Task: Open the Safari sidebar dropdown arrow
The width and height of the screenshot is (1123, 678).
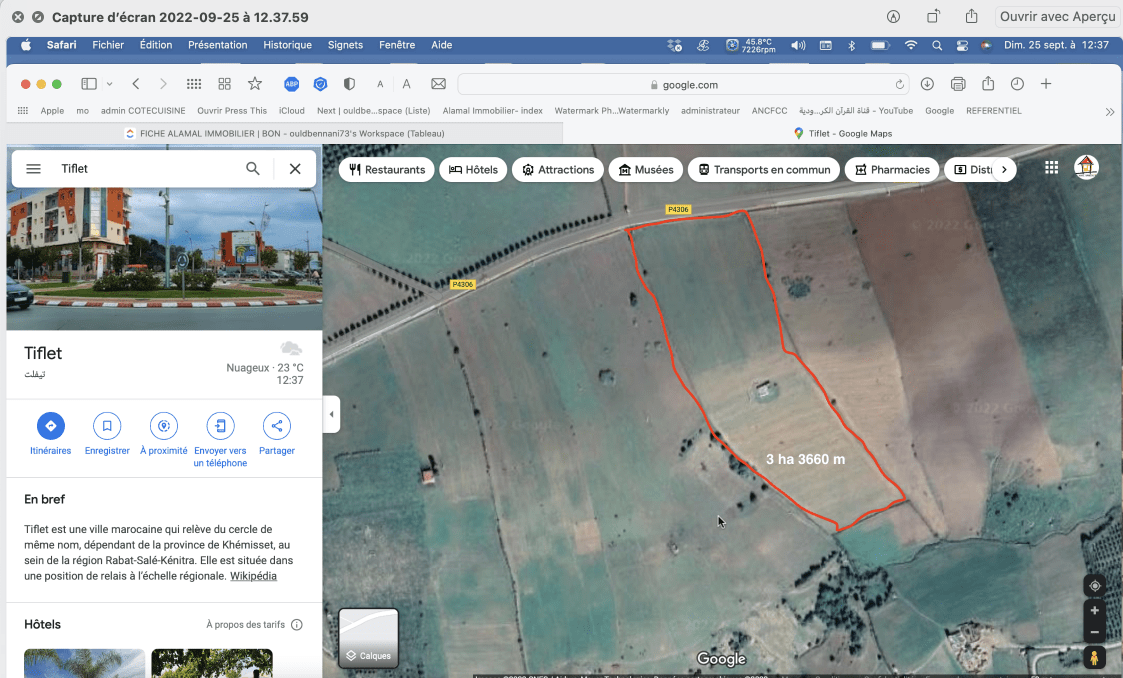Action: [x=109, y=84]
